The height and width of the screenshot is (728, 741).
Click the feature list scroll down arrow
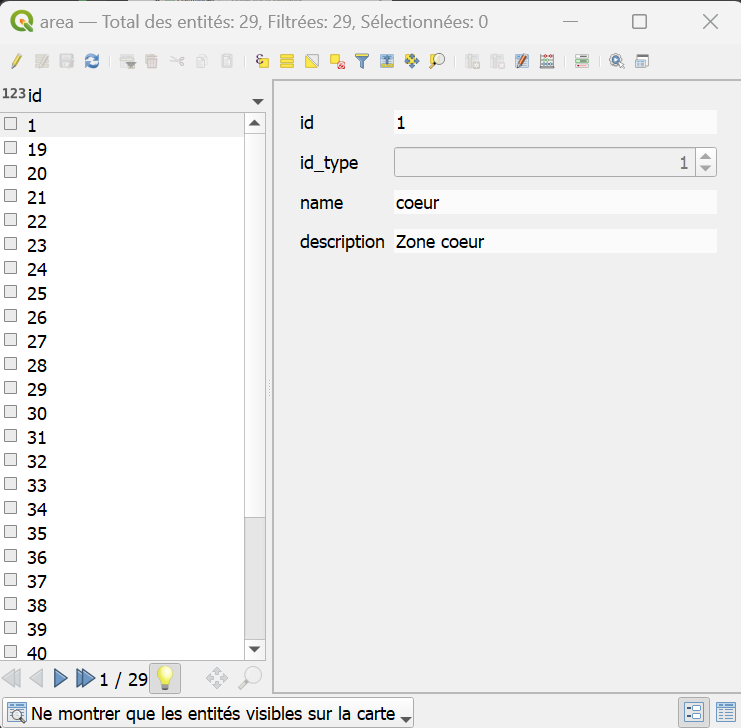(x=255, y=650)
